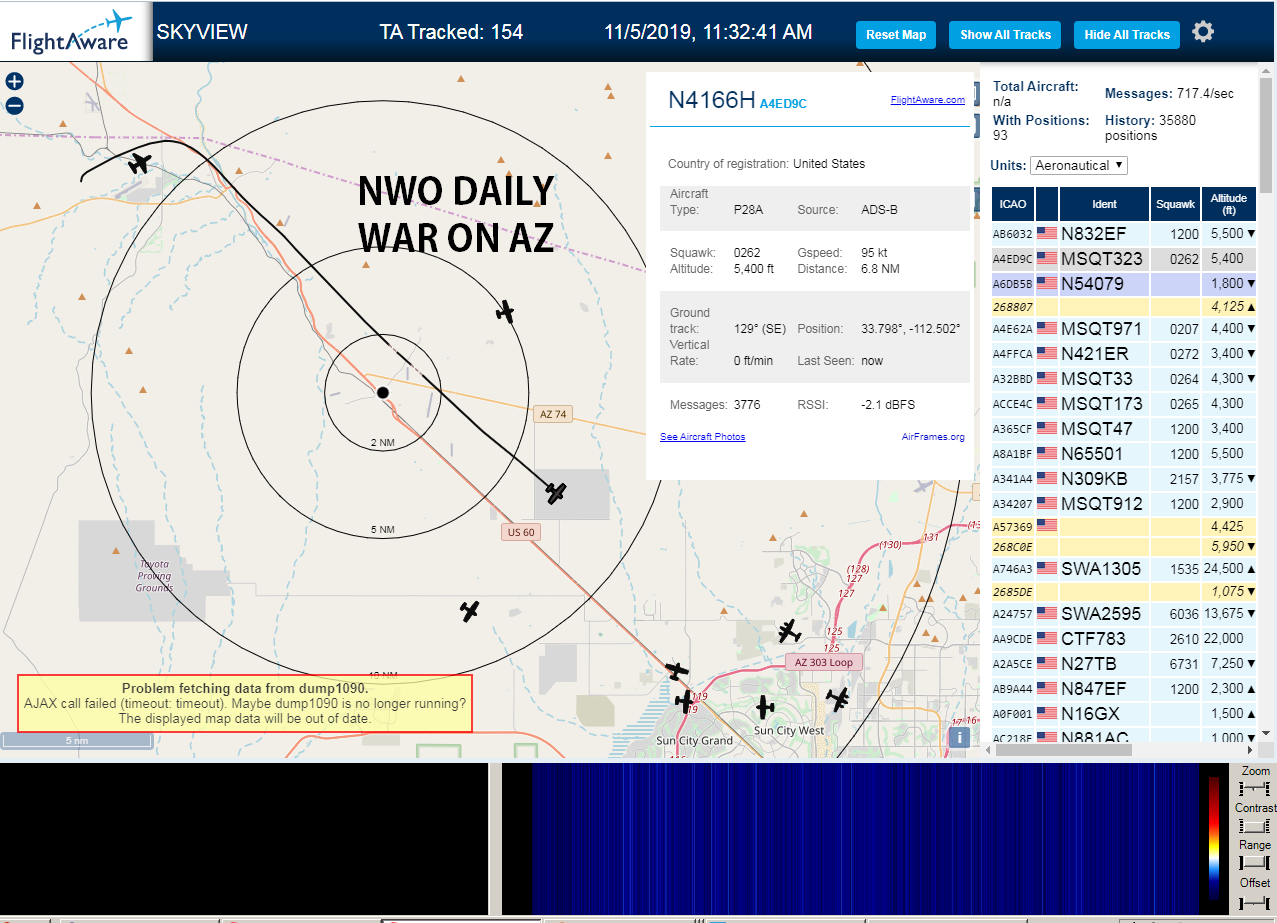Screen dimensions: 1277x923
Task: Select the aircraft icon sitting on the 5 NM ring
Action: (x=506, y=312)
